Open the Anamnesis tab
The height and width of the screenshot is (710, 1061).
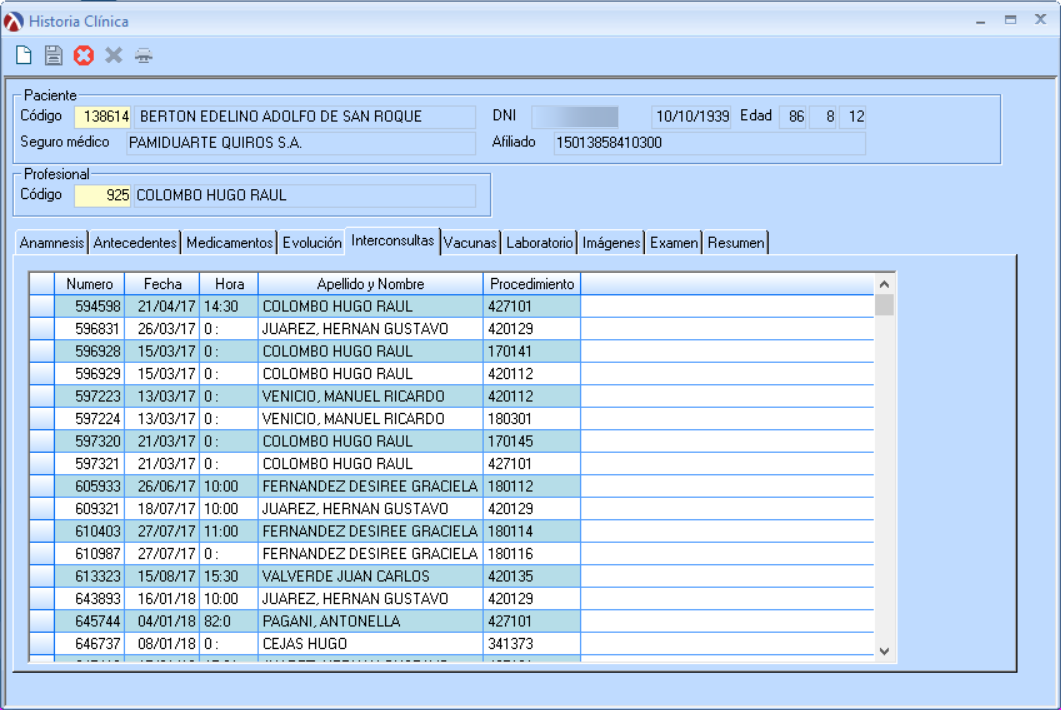point(51,243)
